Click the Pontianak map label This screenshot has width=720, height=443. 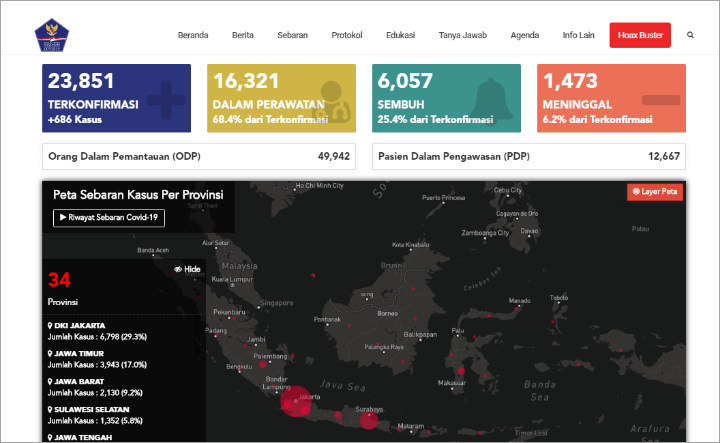click(327, 320)
